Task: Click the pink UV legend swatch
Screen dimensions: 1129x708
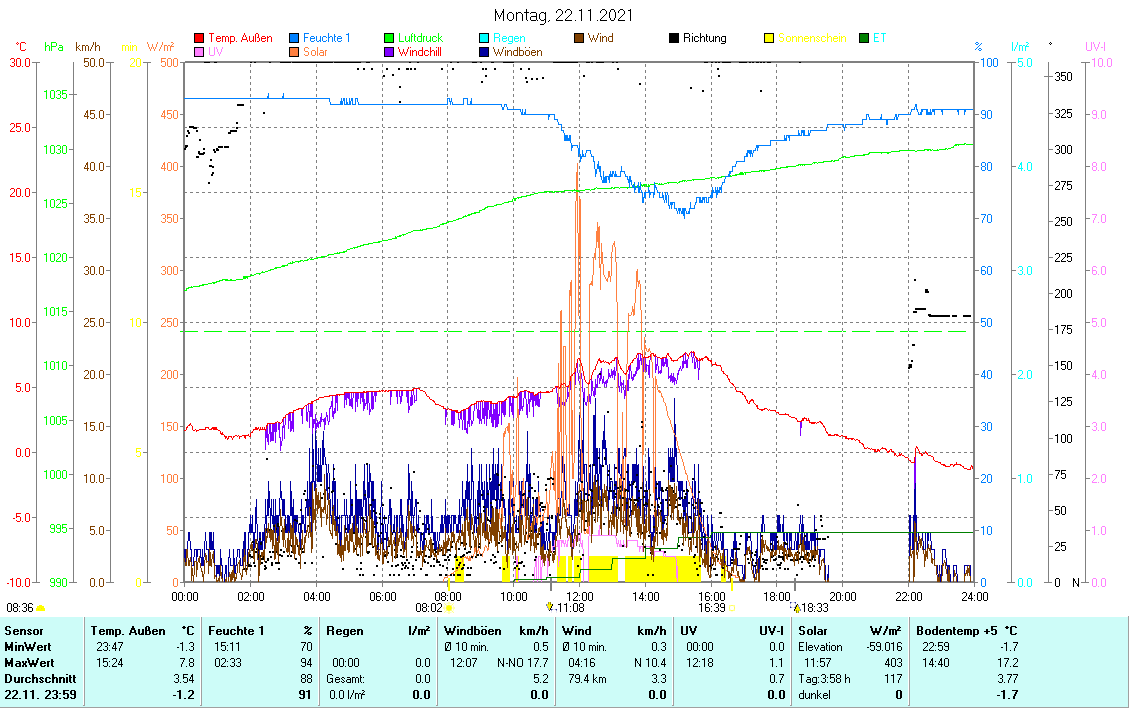Action: coord(199,52)
